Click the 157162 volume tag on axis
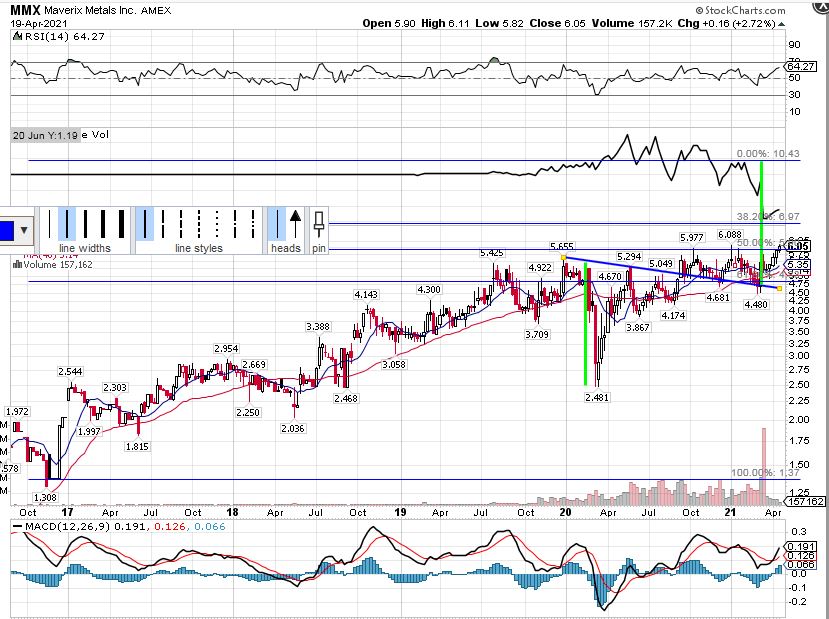The width and height of the screenshot is (829, 619). 806,501
